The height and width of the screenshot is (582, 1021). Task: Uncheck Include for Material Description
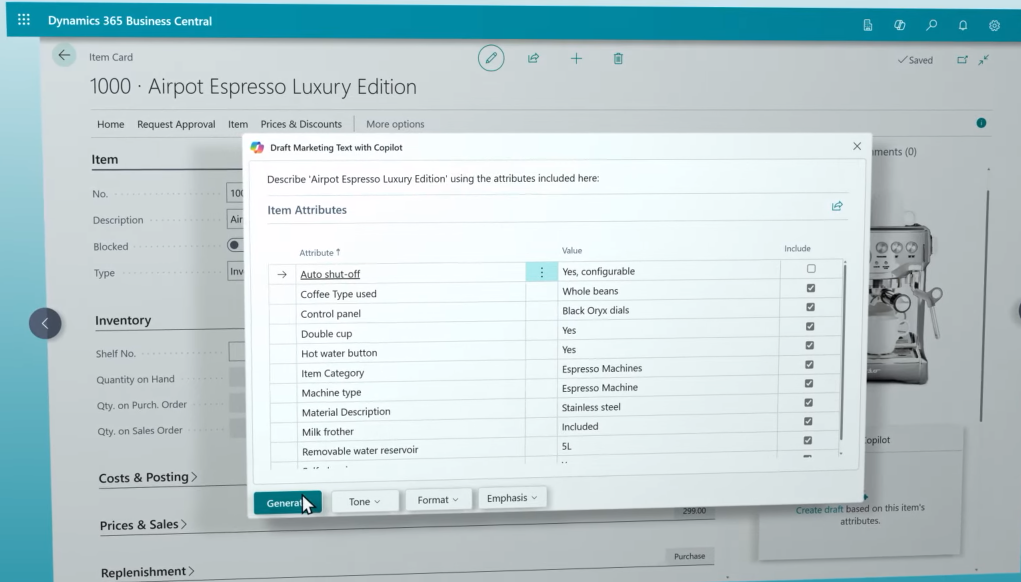808,402
